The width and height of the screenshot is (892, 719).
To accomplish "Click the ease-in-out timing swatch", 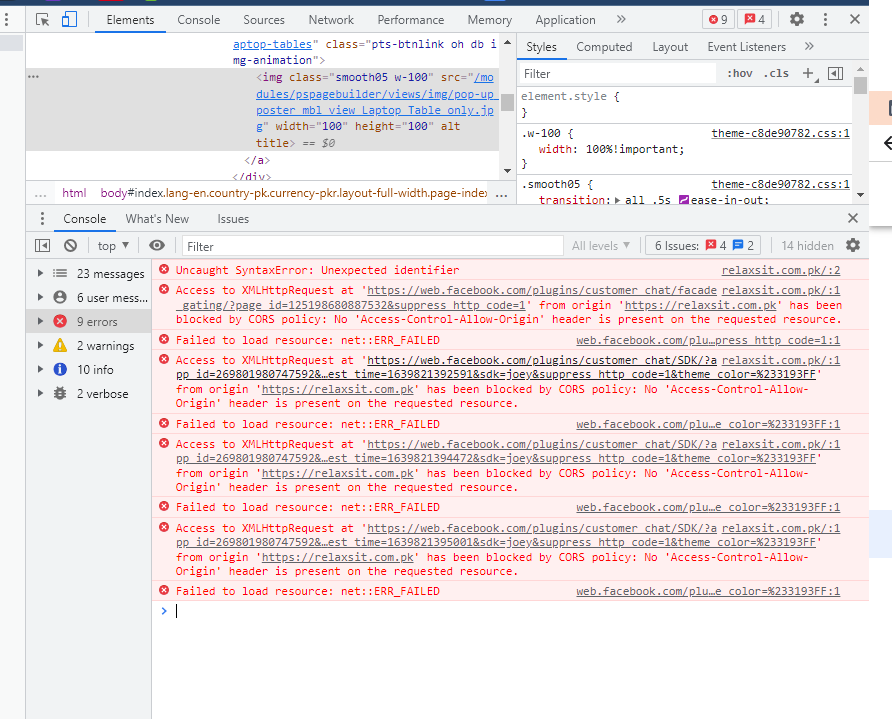I will click(x=685, y=201).
